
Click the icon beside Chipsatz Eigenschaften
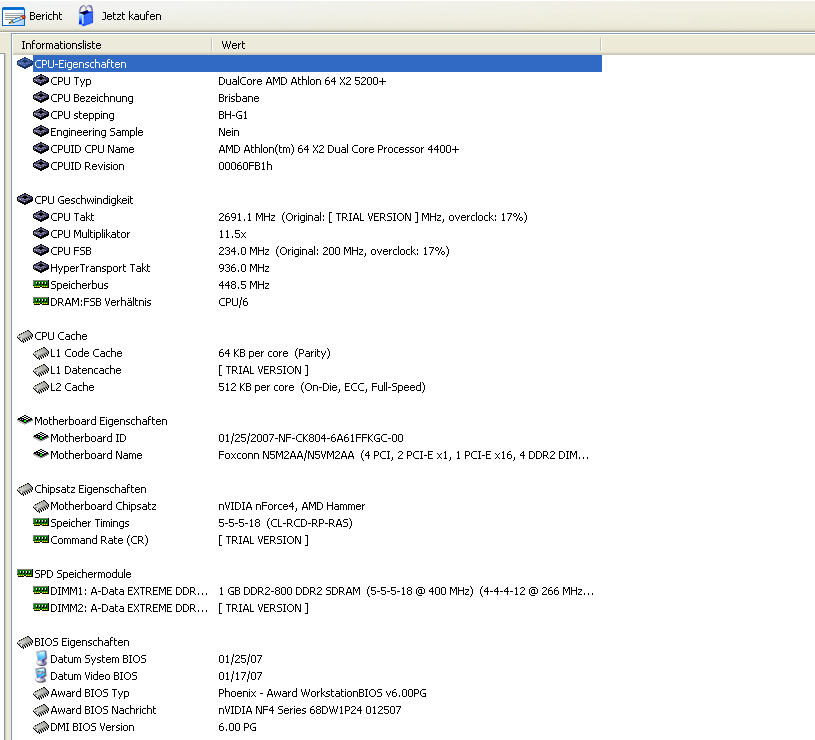[x=25, y=489]
